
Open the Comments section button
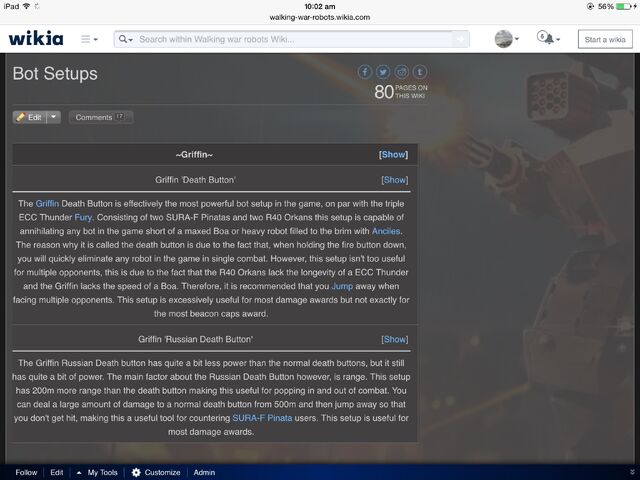point(100,118)
